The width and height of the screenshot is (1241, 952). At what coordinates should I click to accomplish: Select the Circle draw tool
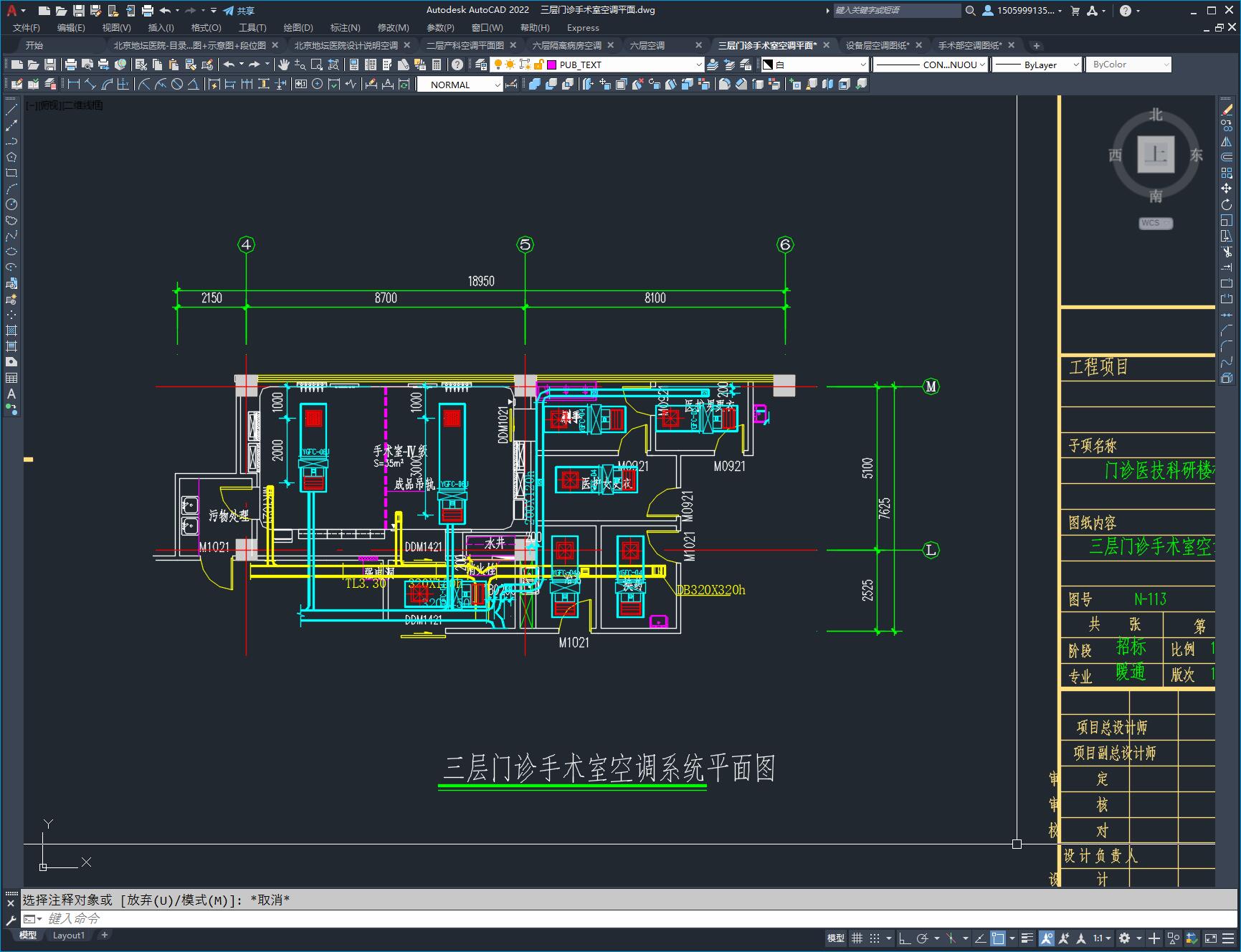pyautogui.click(x=11, y=204)
